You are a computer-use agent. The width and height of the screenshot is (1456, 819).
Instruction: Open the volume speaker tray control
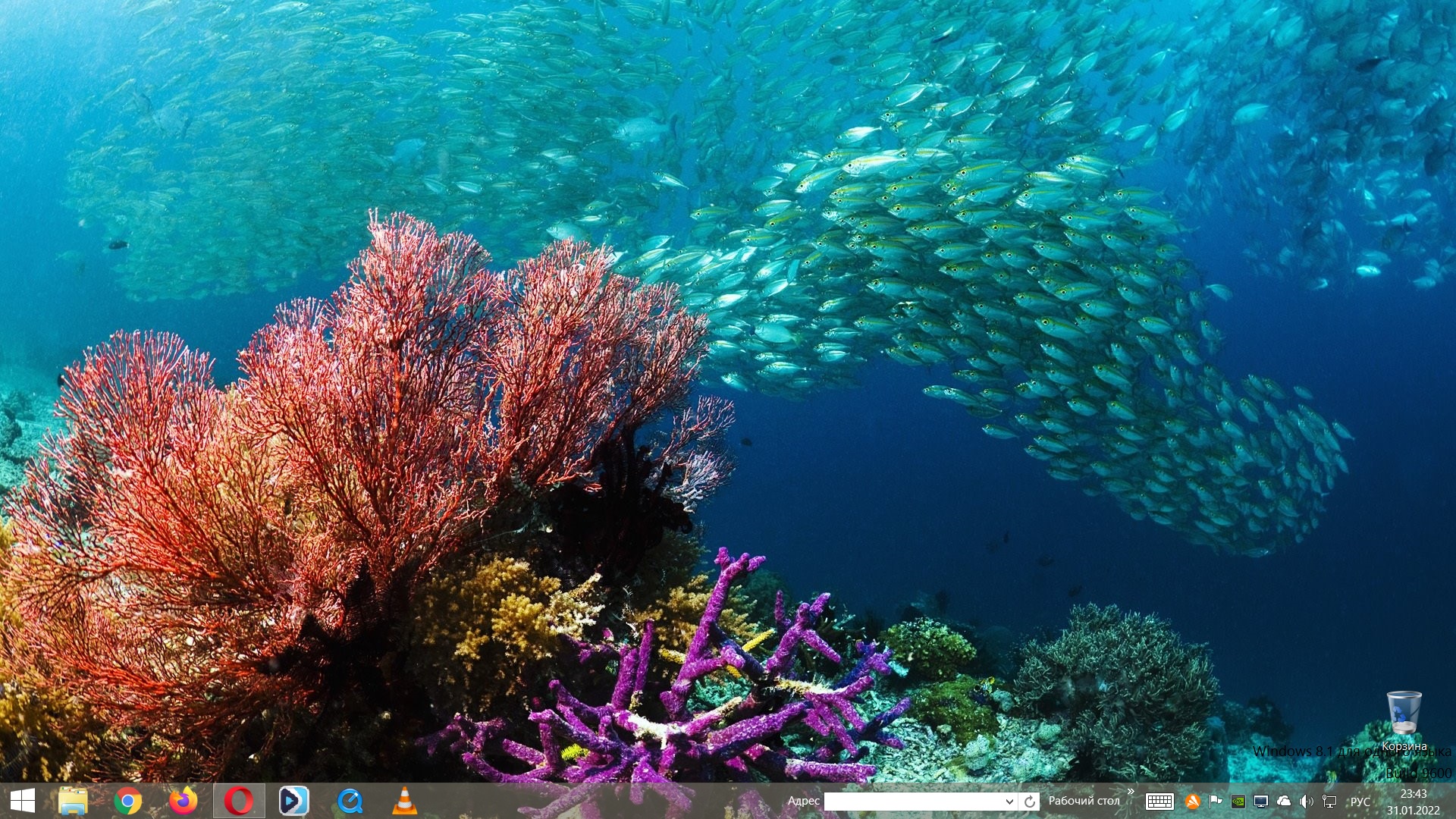click(x=1306, y=802)
